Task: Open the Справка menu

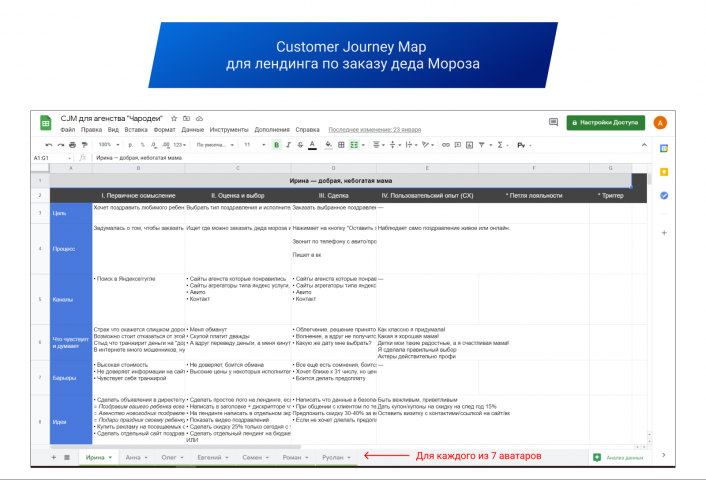Action: click(308, 130)
